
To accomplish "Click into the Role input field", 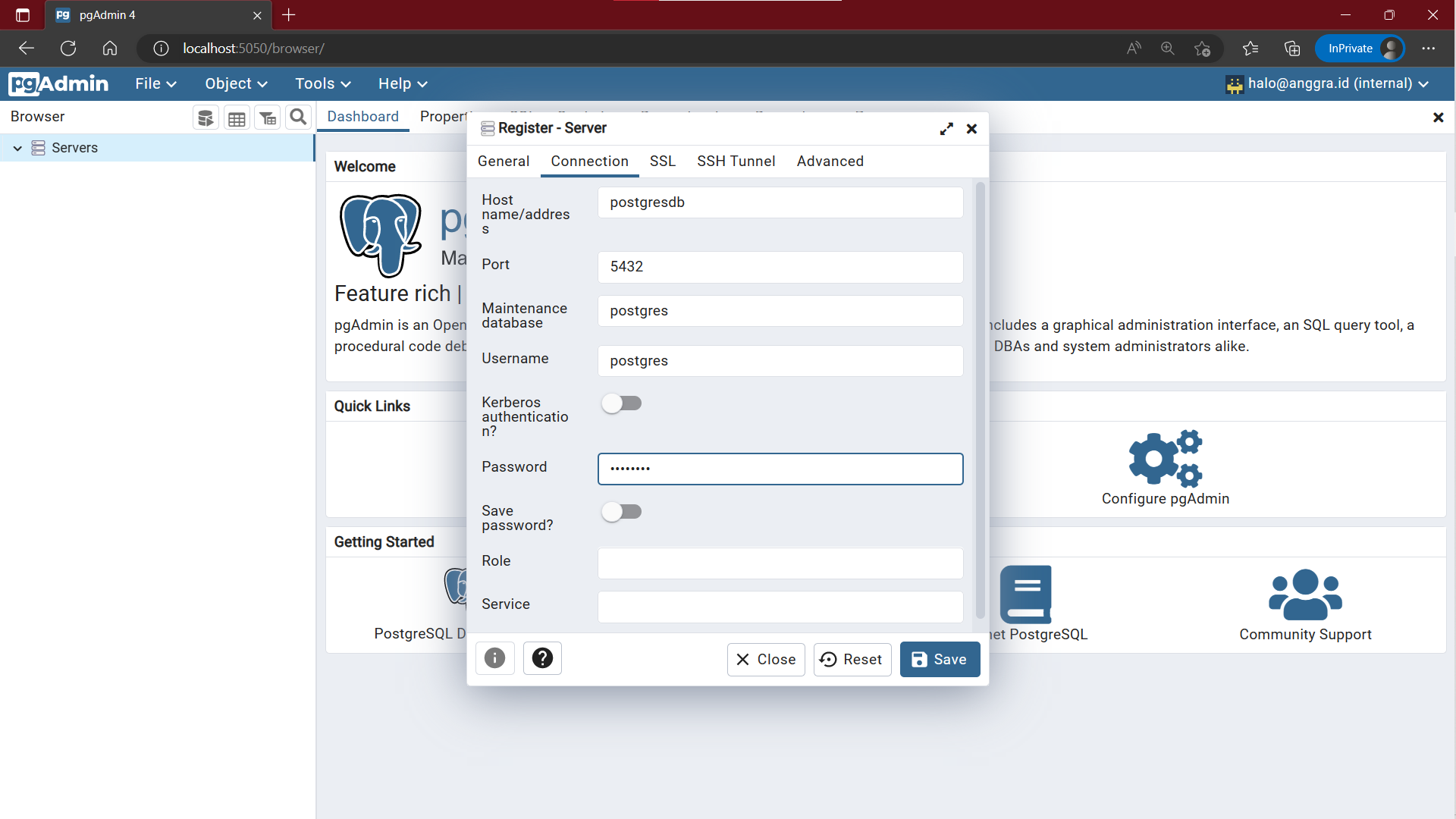I will click(780, 563).
